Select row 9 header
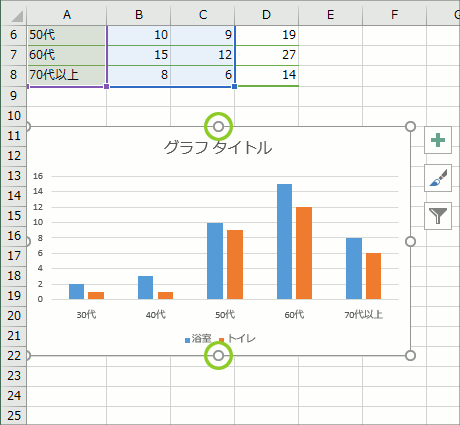Screen dimensions: 460x425 [14, 96]
